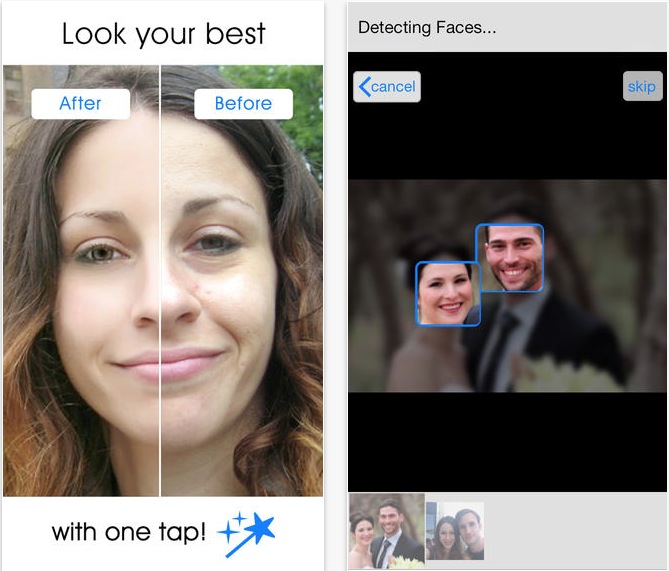Open the selfie couple thumbnail

click(455, 531)
